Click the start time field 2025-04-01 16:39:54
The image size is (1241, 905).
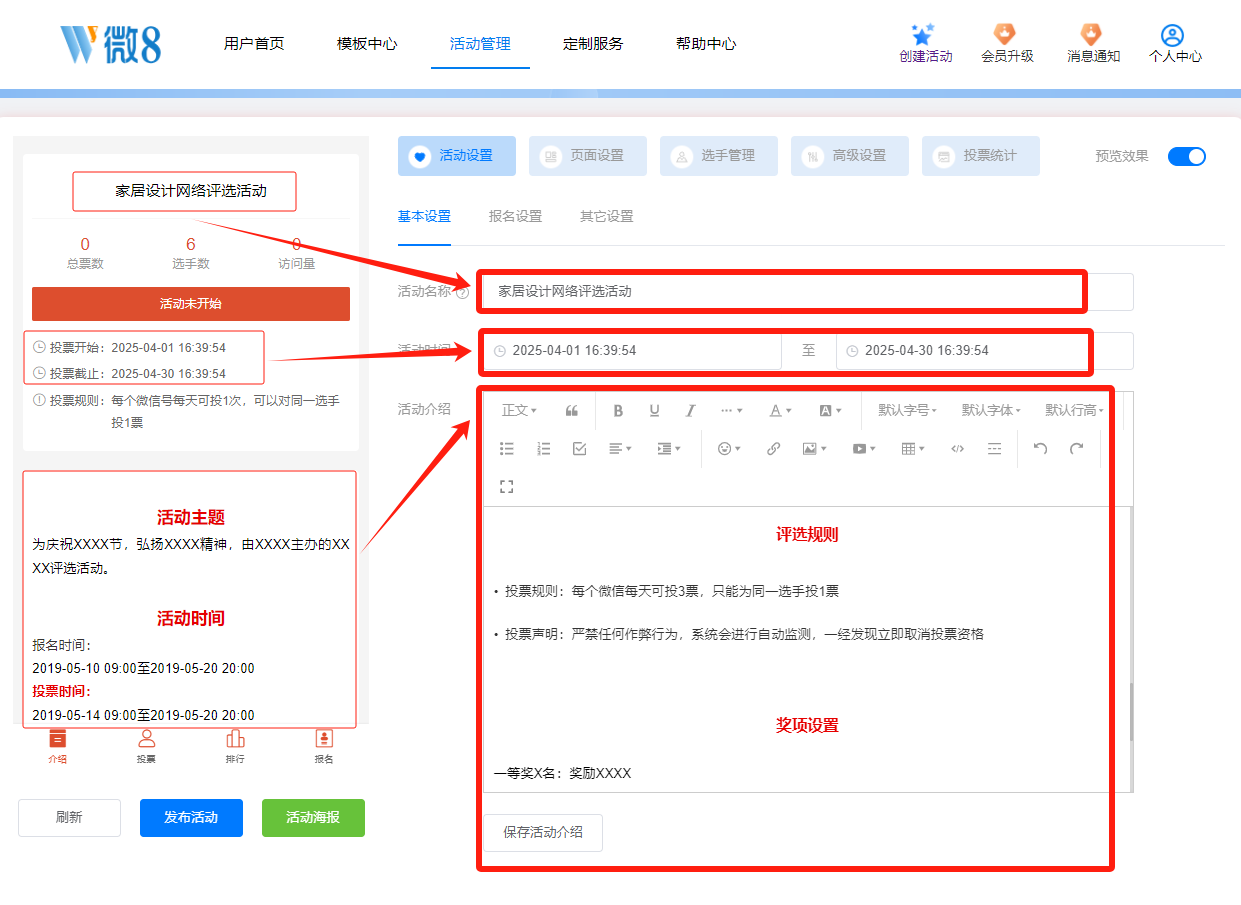[632, 351]
